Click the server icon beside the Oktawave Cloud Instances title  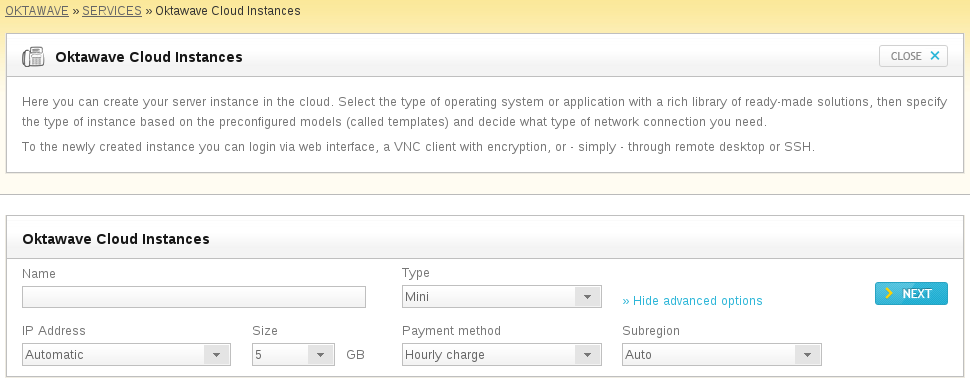(33, 57)
